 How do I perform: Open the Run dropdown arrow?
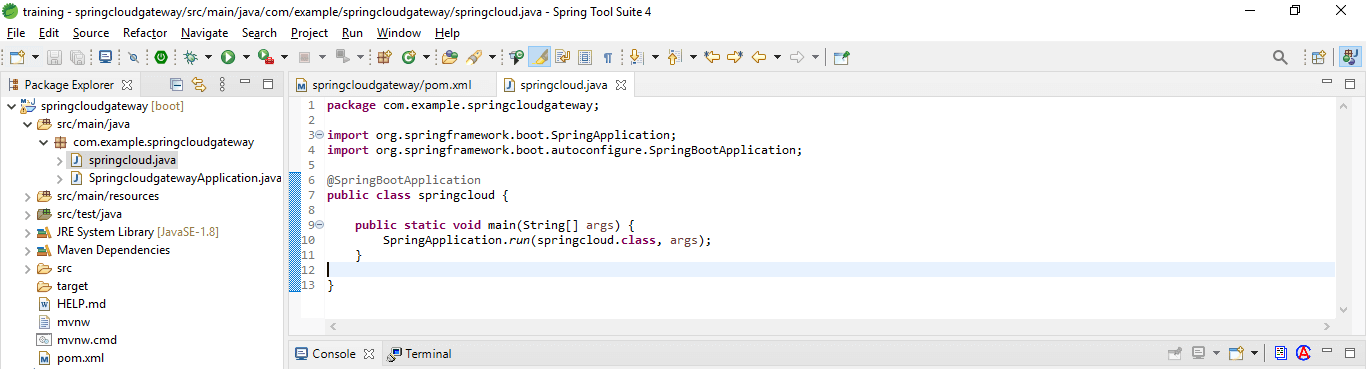(246, 57)
